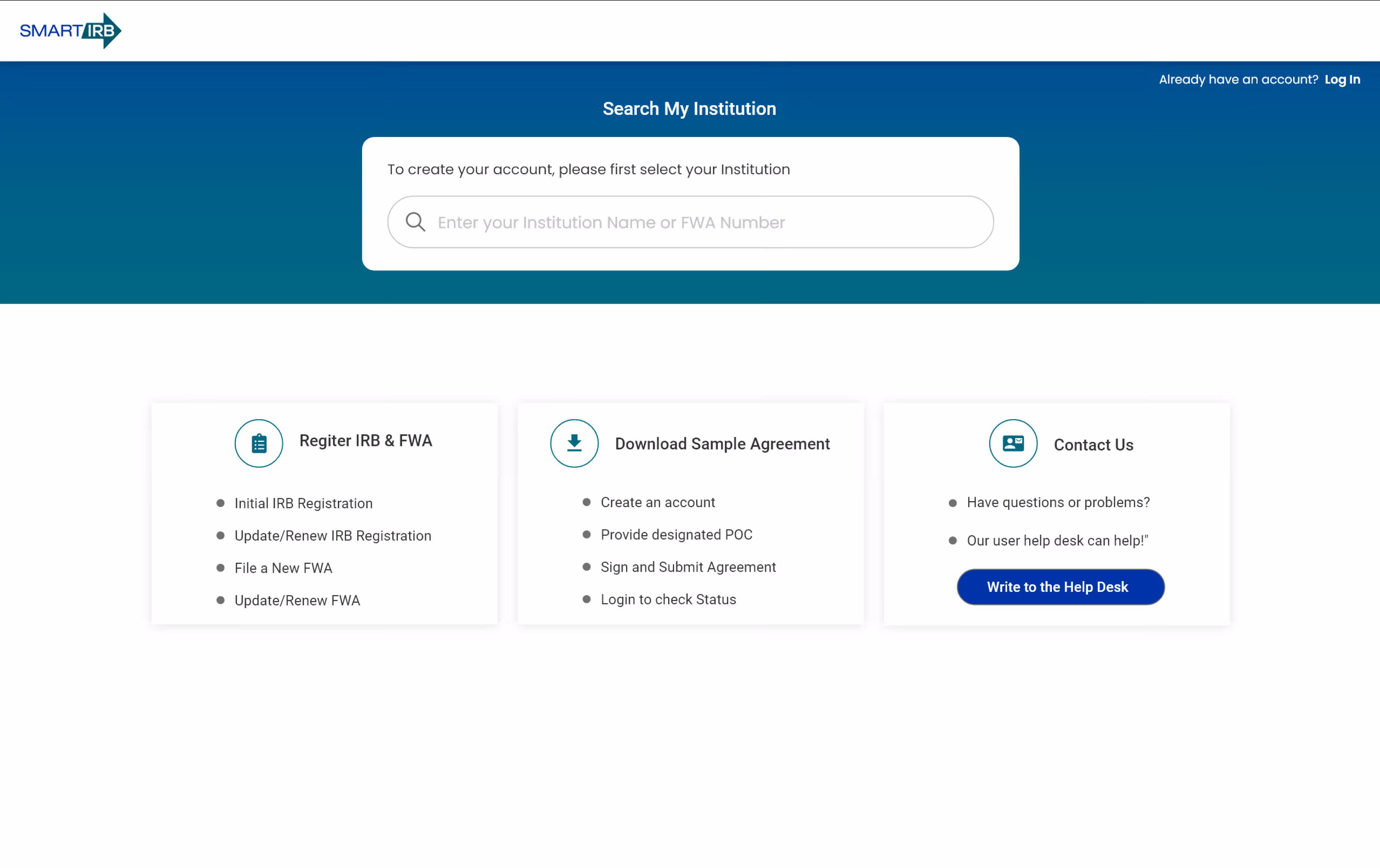This screenshot has width=1380, height=868.
Task: Click Create an account item
Action: (657, 502)
